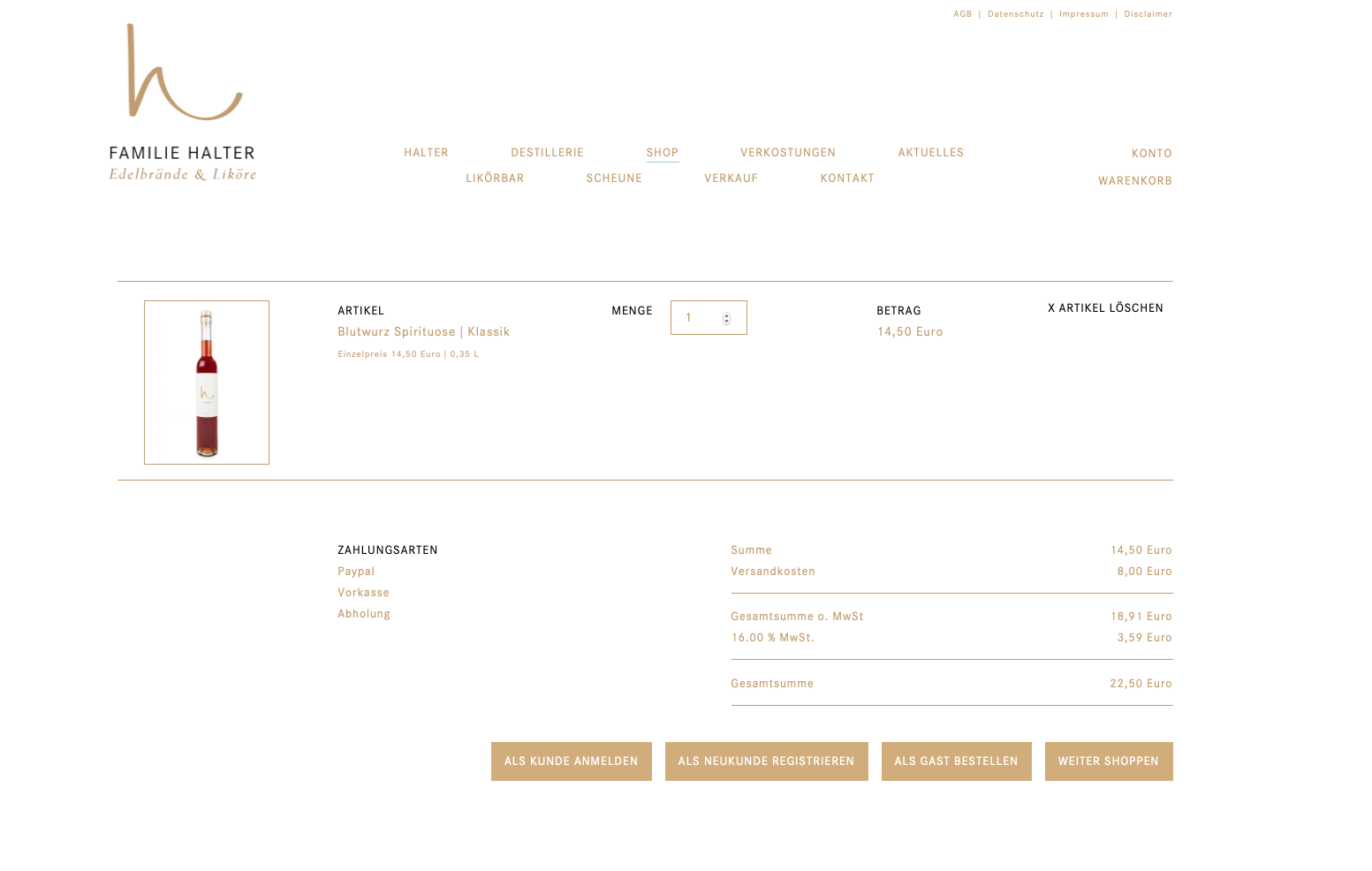This screenshot has height=871, width=1372.
Task: Open the Datenschutz privacy link
Action: click(1015, 14)
